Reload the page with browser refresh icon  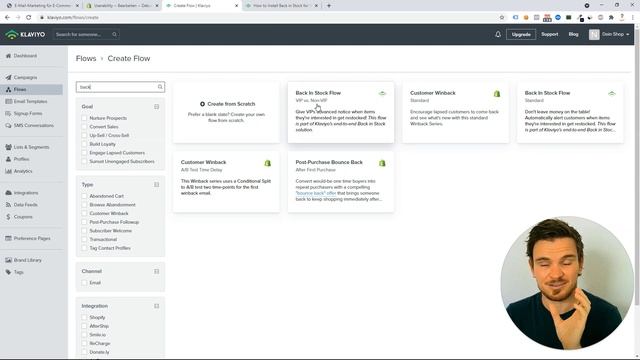point(29,18)
